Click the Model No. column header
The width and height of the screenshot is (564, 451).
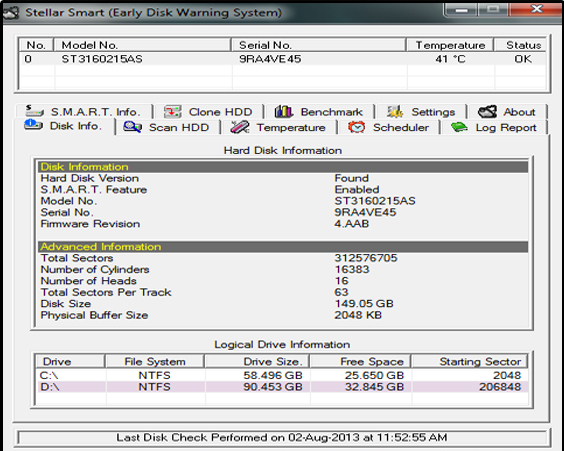(x=143, y=45)
